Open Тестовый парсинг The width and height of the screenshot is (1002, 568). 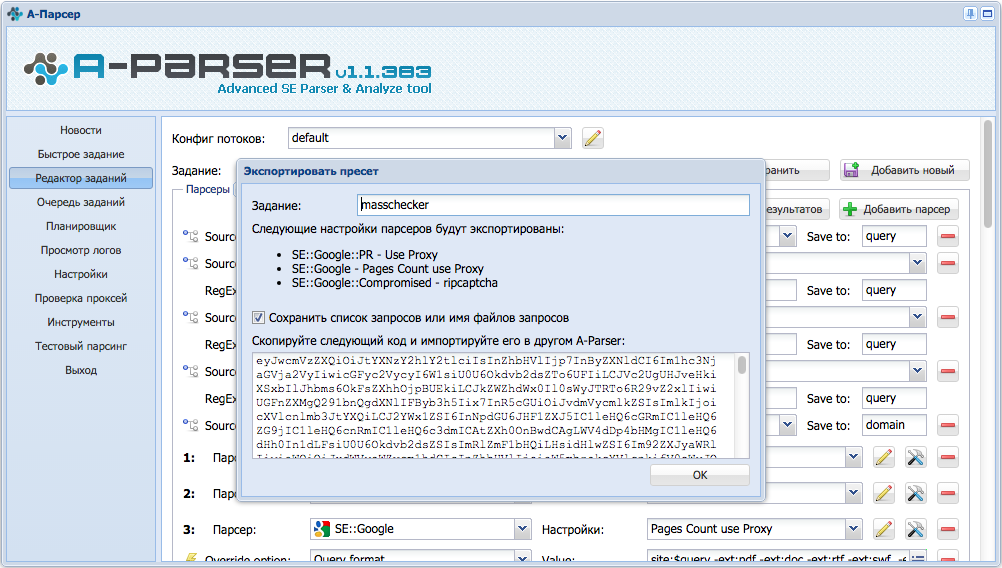(81, 346)
